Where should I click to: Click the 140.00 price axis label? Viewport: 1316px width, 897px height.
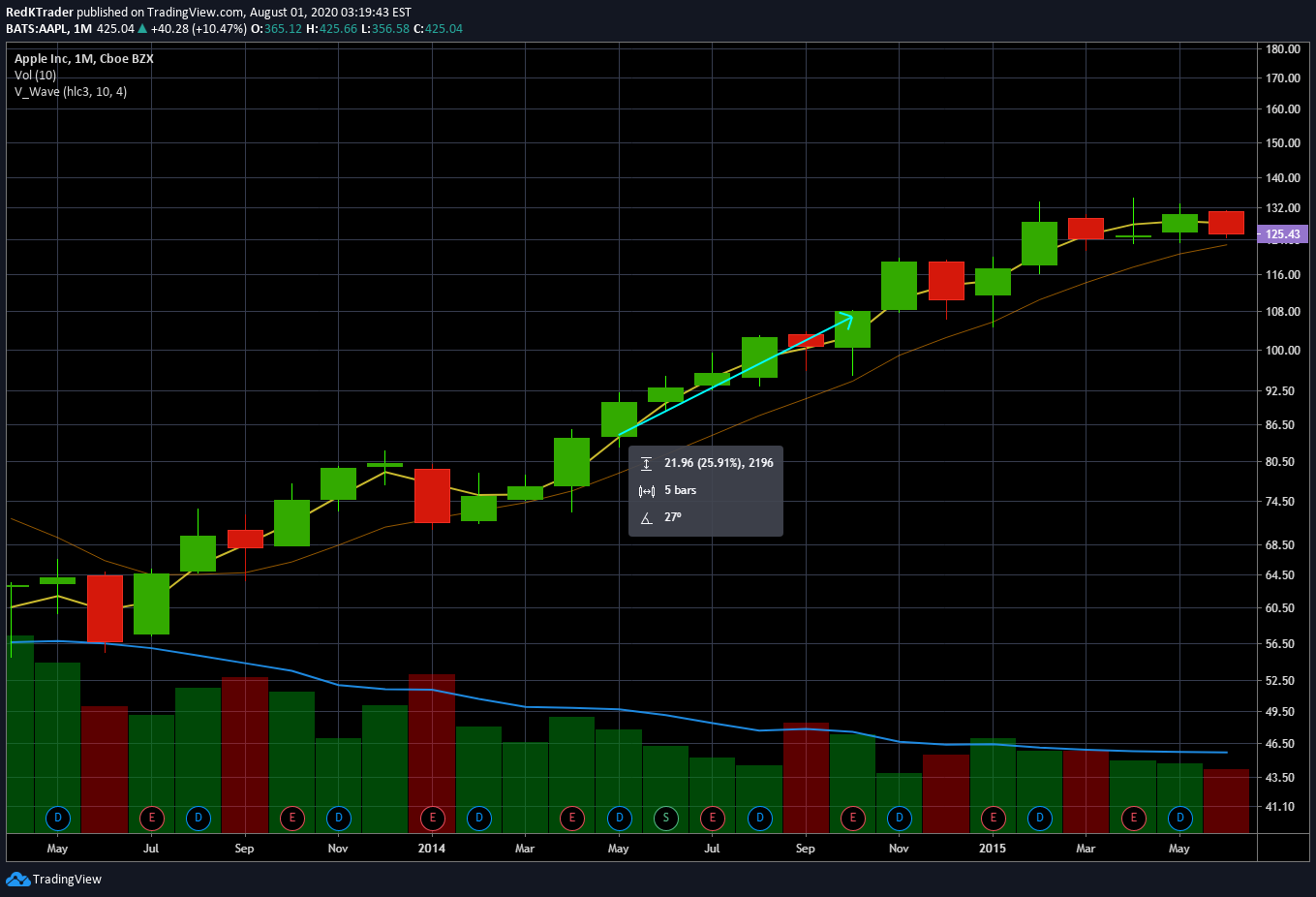(1283, 178)
